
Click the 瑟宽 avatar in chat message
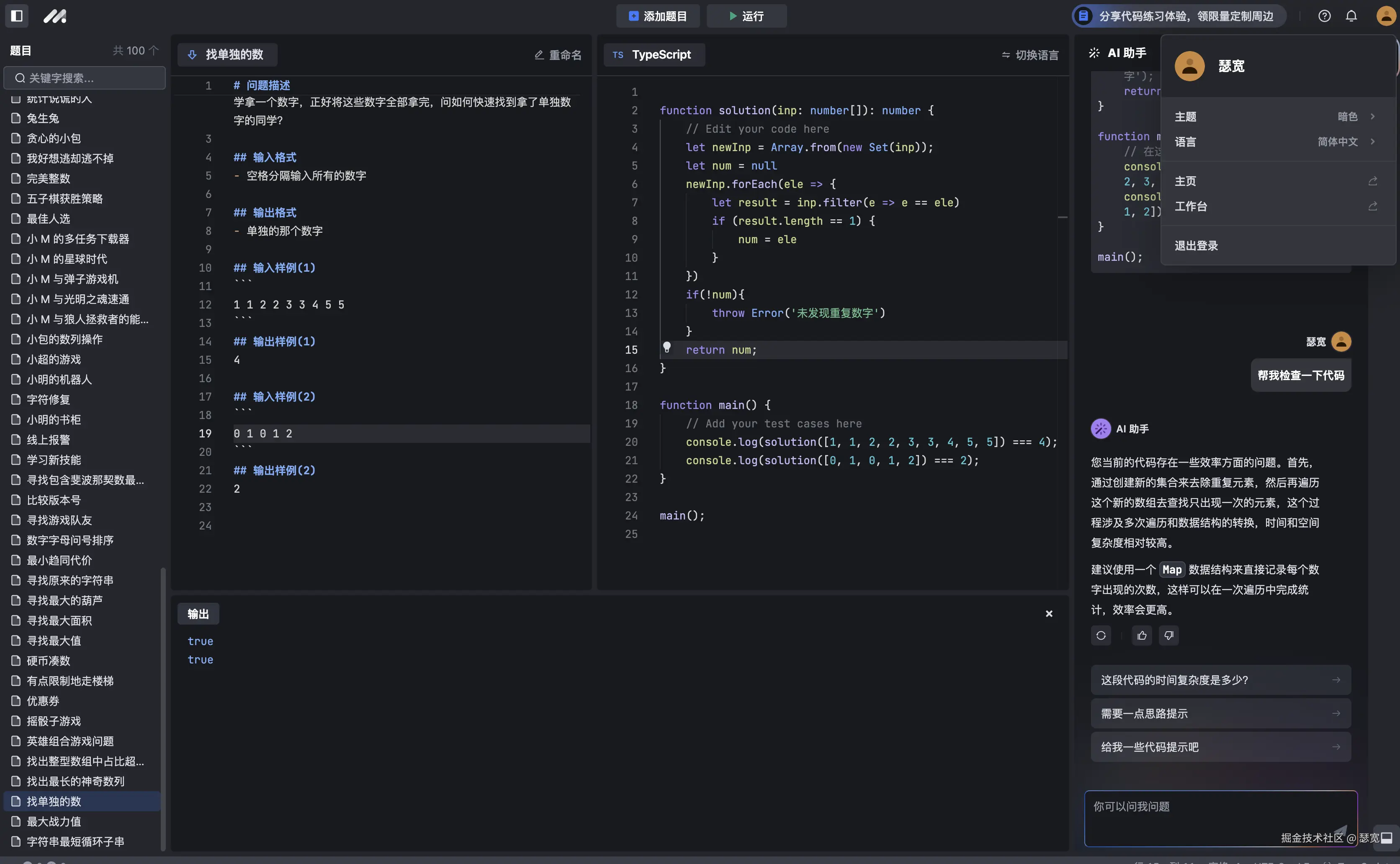(x=1341, y=342)
